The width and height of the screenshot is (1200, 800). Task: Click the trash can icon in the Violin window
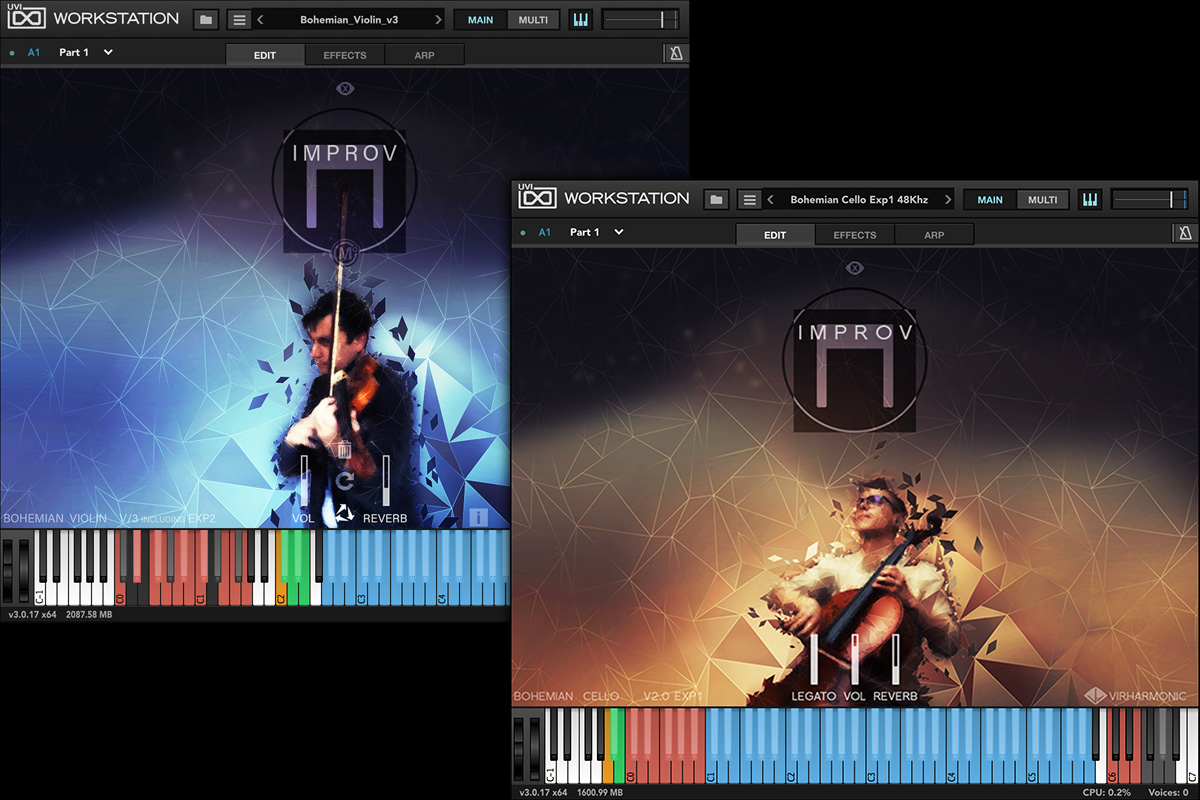[x=344, y=450]
